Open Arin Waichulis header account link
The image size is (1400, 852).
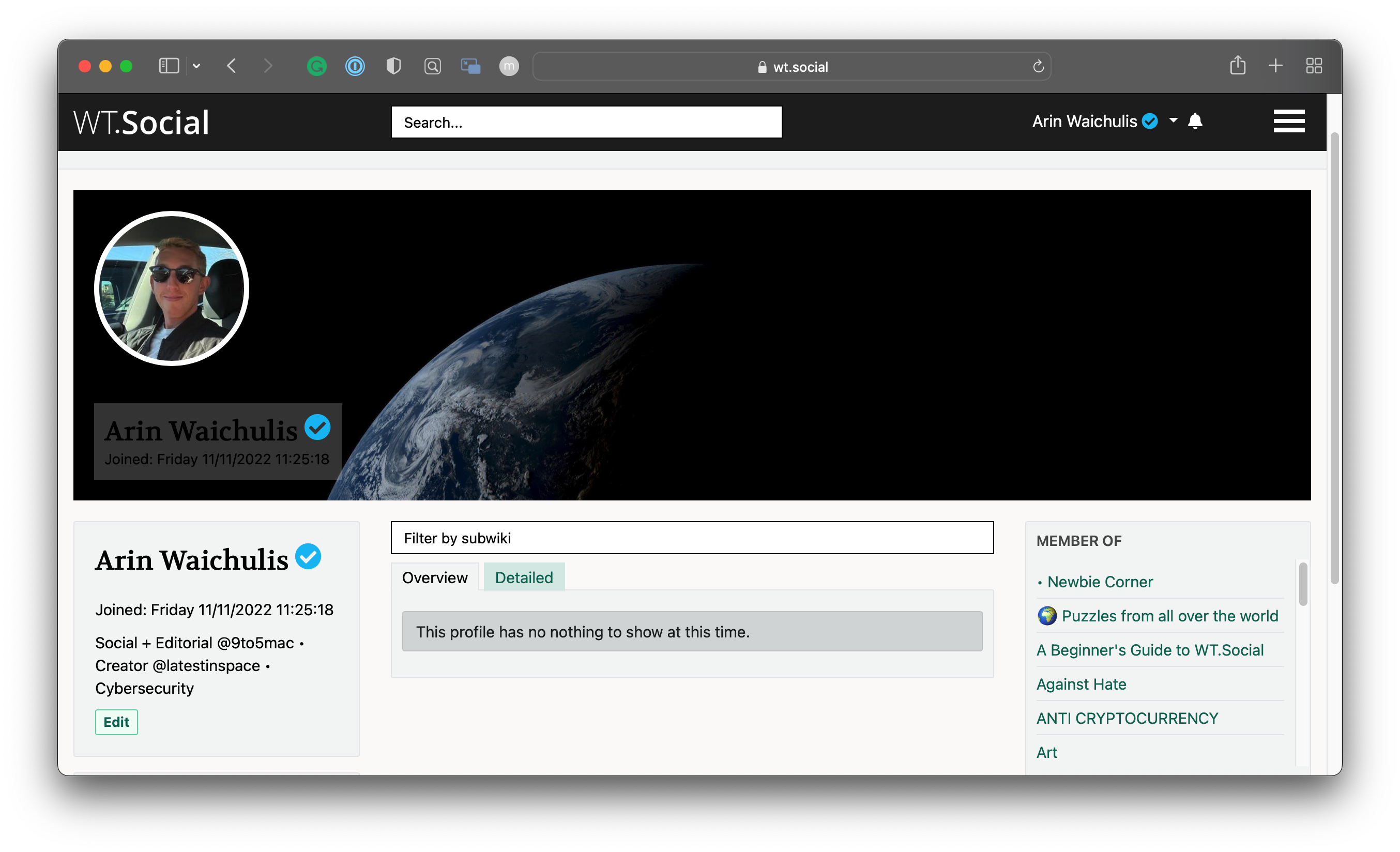(x=1084, y=121)
